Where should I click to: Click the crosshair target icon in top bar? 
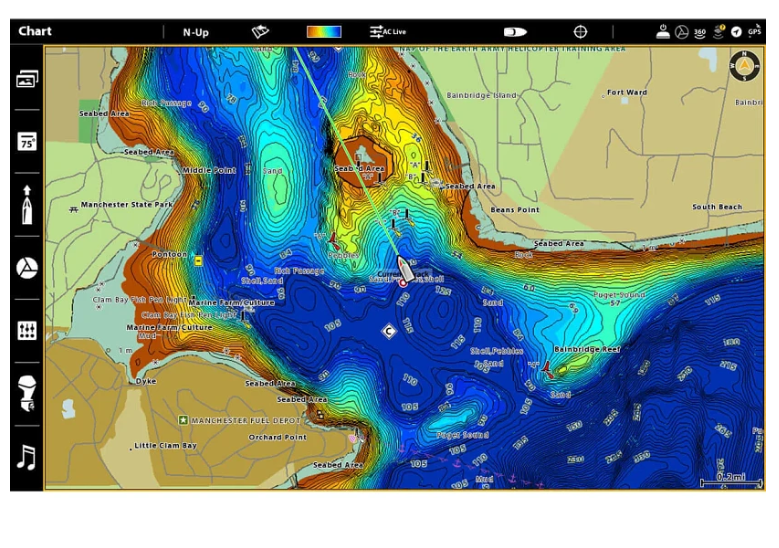point(580,32)
